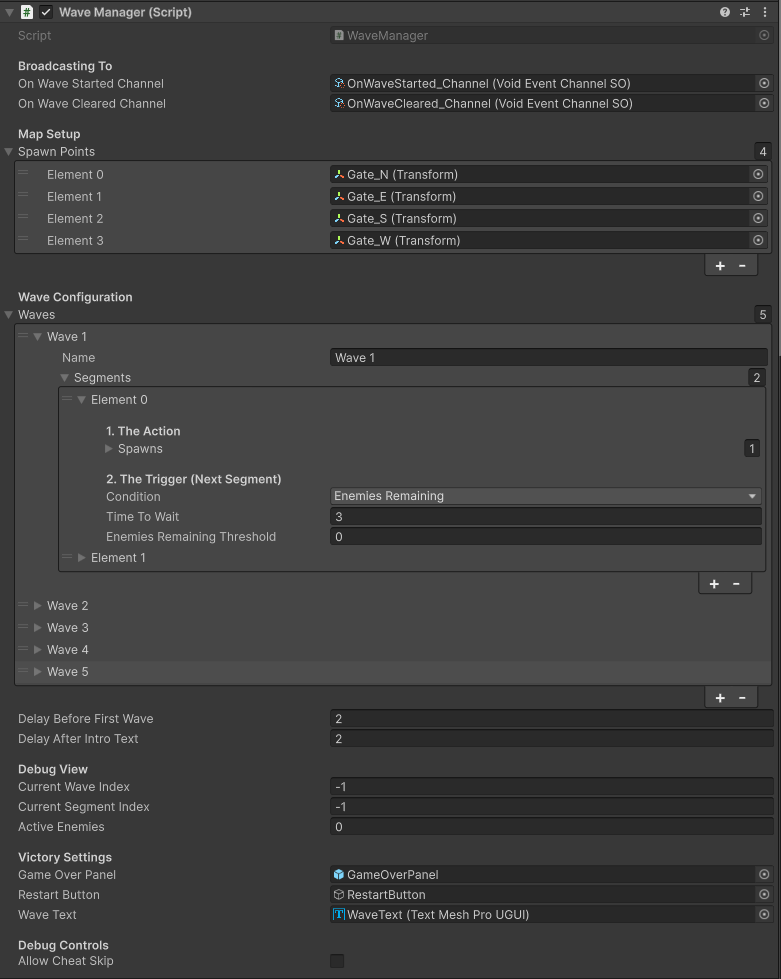The width and height of the screenshot is (781, 979).
Task: Click the Spawns array size field
Action: [x=752, y=448]
